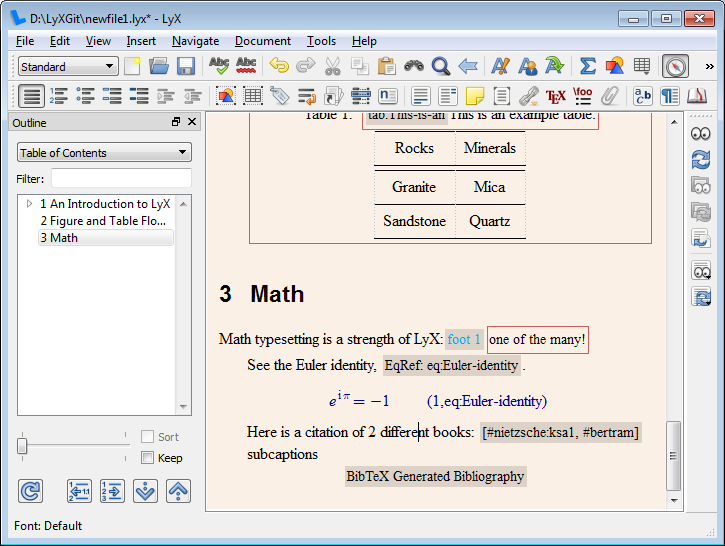Enable the Keep checkbox
725x546 pixels.
(147, 458)
